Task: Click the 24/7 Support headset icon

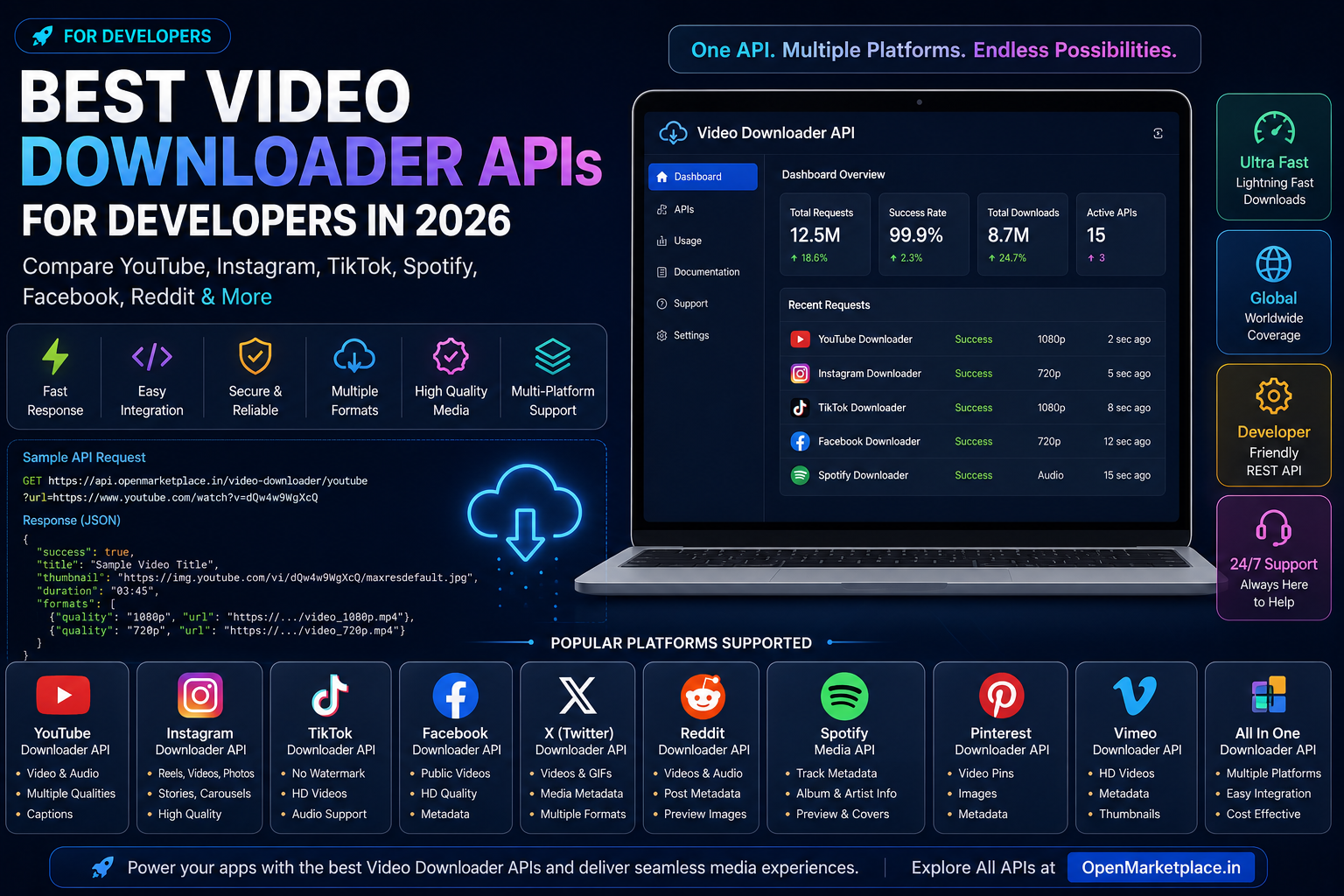Action: pos(1274,528)
